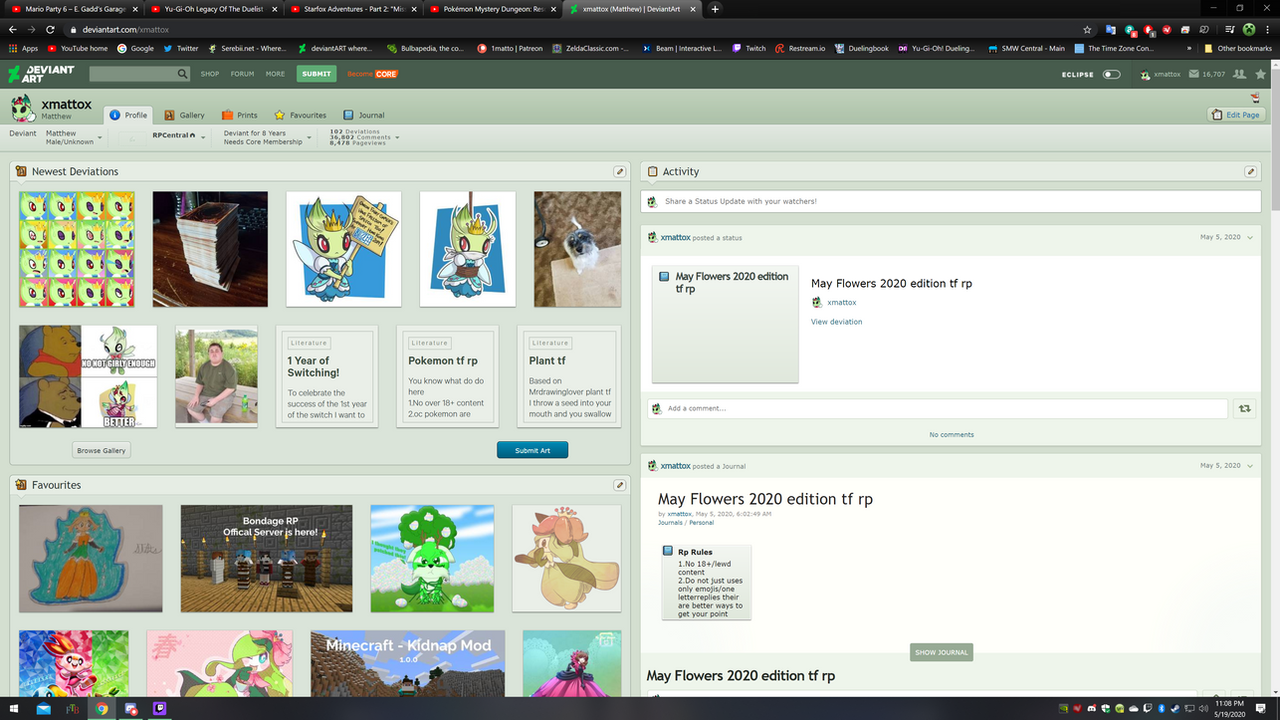Open the Windows notification center icon

(x=1262, y=709)
